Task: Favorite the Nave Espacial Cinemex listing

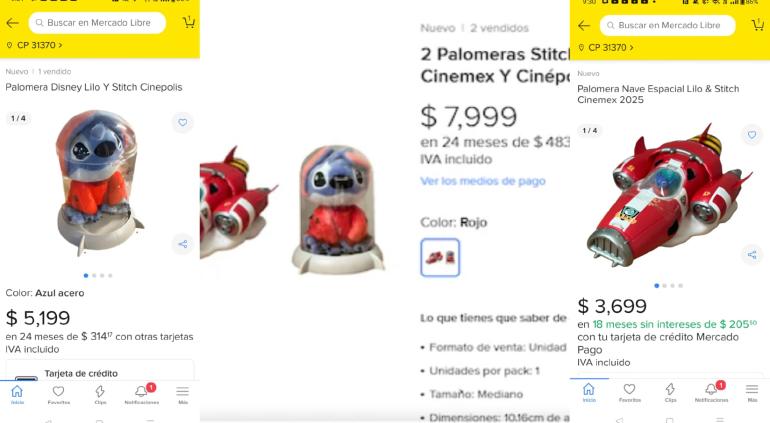Action: tap(752, 135)
